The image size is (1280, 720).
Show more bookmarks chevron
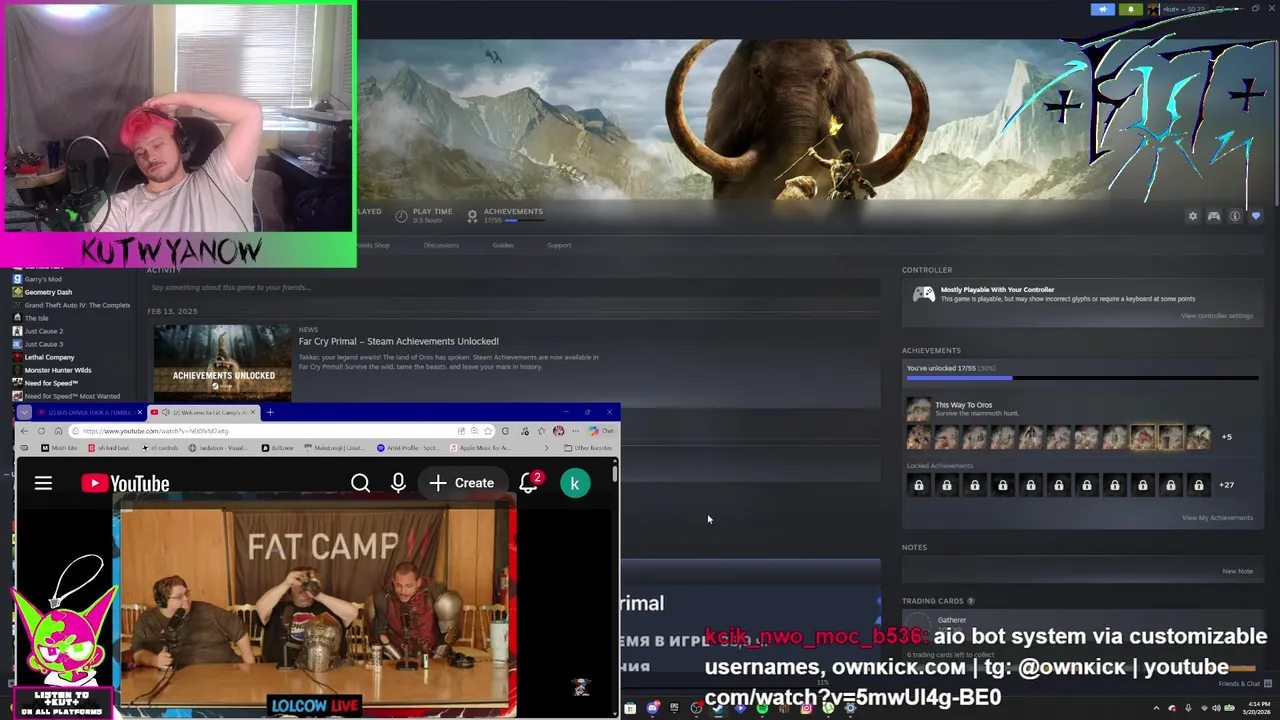tap(546, 448)
